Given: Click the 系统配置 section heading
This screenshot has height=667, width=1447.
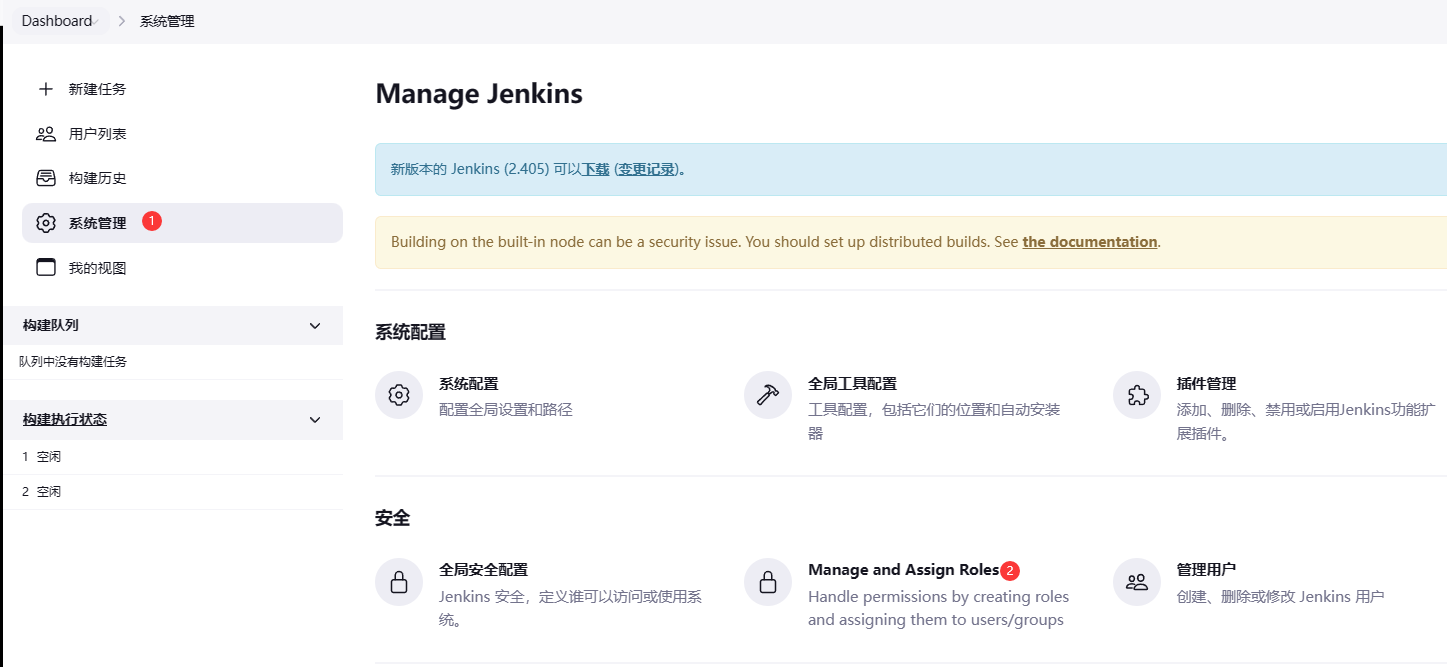Looking at the screenshot, I should coord(410,332).
